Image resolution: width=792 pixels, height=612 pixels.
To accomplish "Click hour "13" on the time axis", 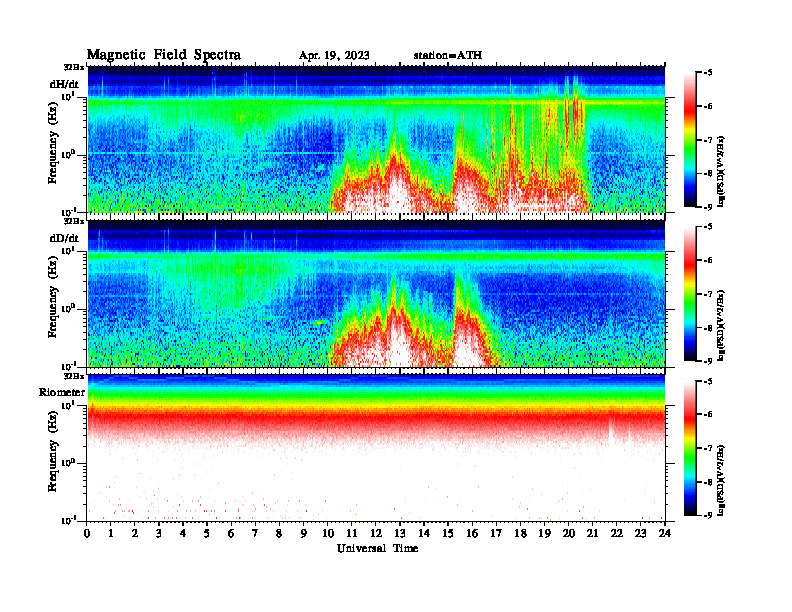I will point(400,534).
